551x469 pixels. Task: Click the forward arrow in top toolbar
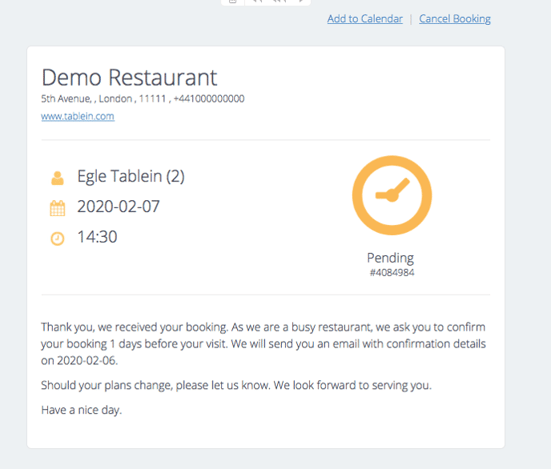(301, 1)
